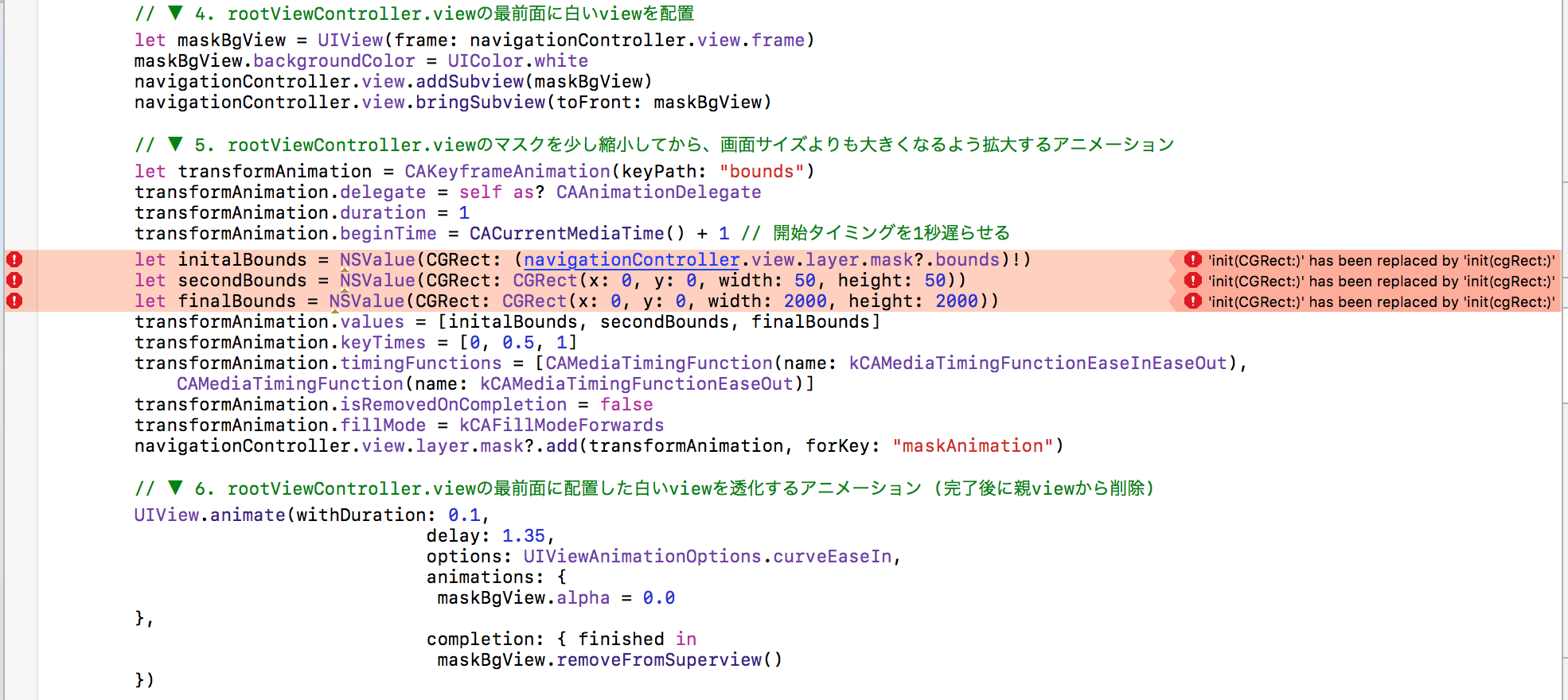Image resolution: width=1568 pixels, height=700 pixels.
Task: Click withDuration value 0.1
Action: tap(464, 515)
